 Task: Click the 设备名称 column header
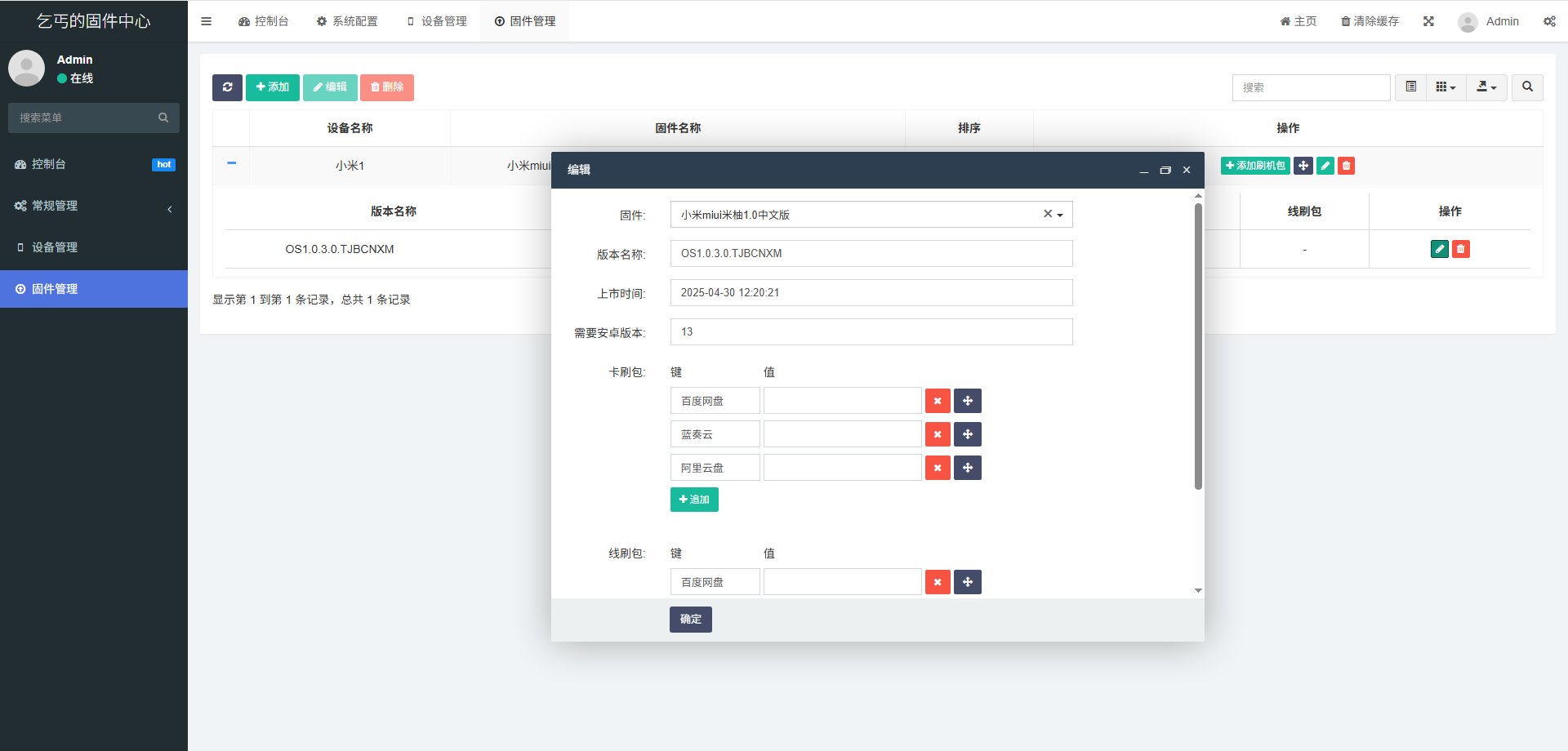coord(350,128)
